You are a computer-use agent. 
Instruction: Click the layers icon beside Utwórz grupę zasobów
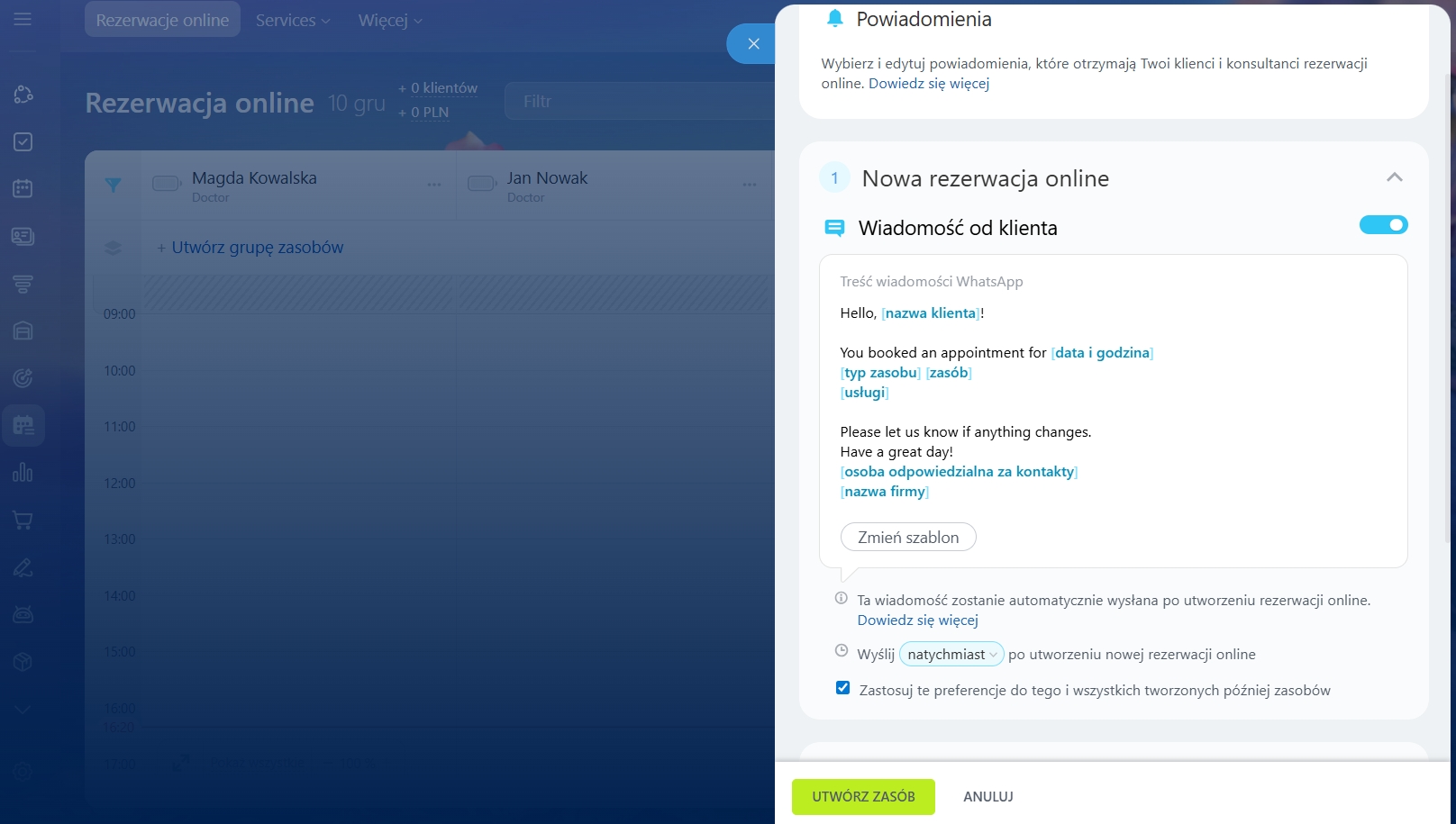pyautogui.click(x=113, y=248)
